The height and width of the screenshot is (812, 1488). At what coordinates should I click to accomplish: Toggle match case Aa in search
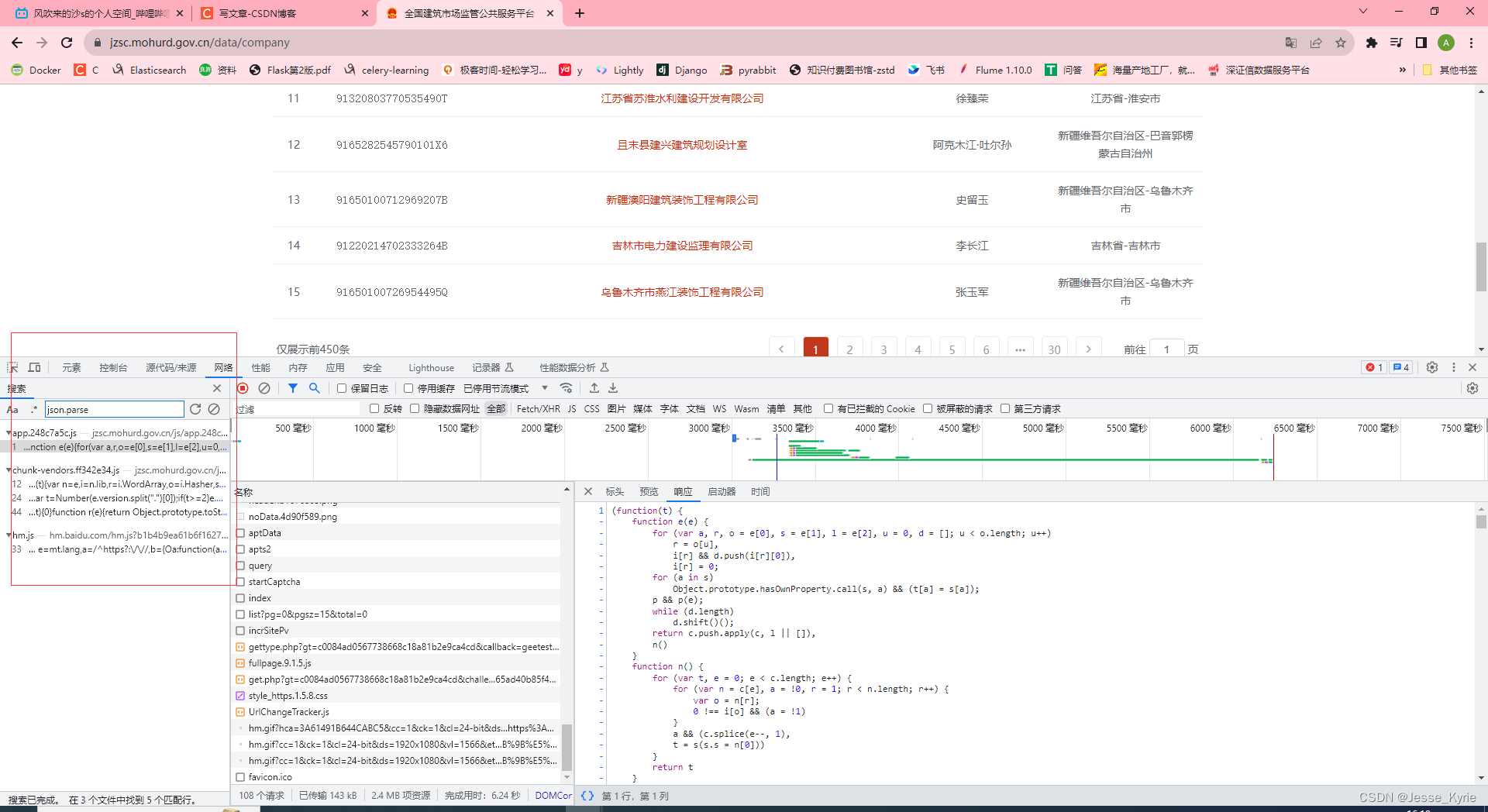(x=13, y=409)
